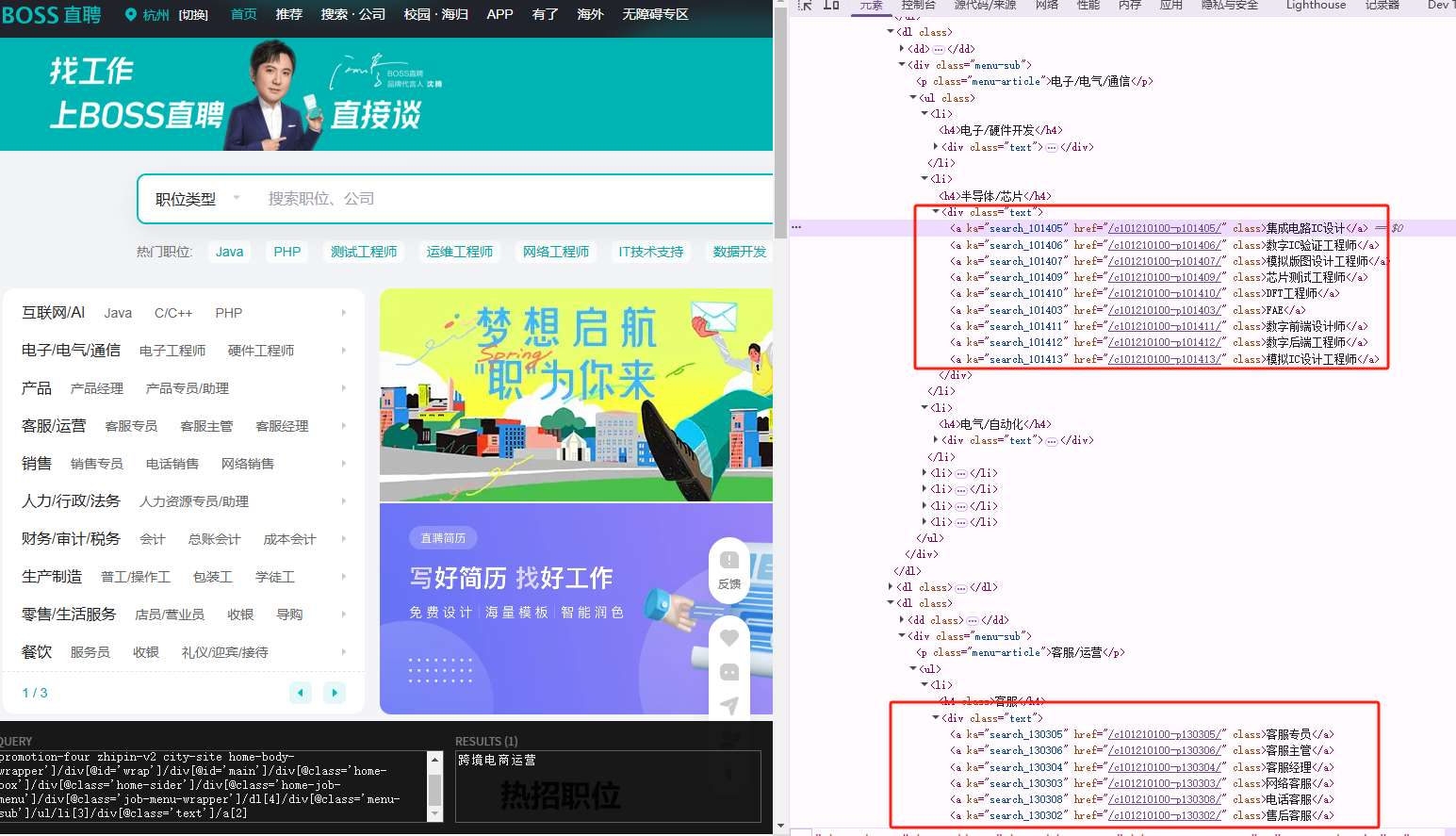Open the 海外 nav item
The height and width of the screenshot is (836, 1456).
pyautogui.click(x=591, y=15)
